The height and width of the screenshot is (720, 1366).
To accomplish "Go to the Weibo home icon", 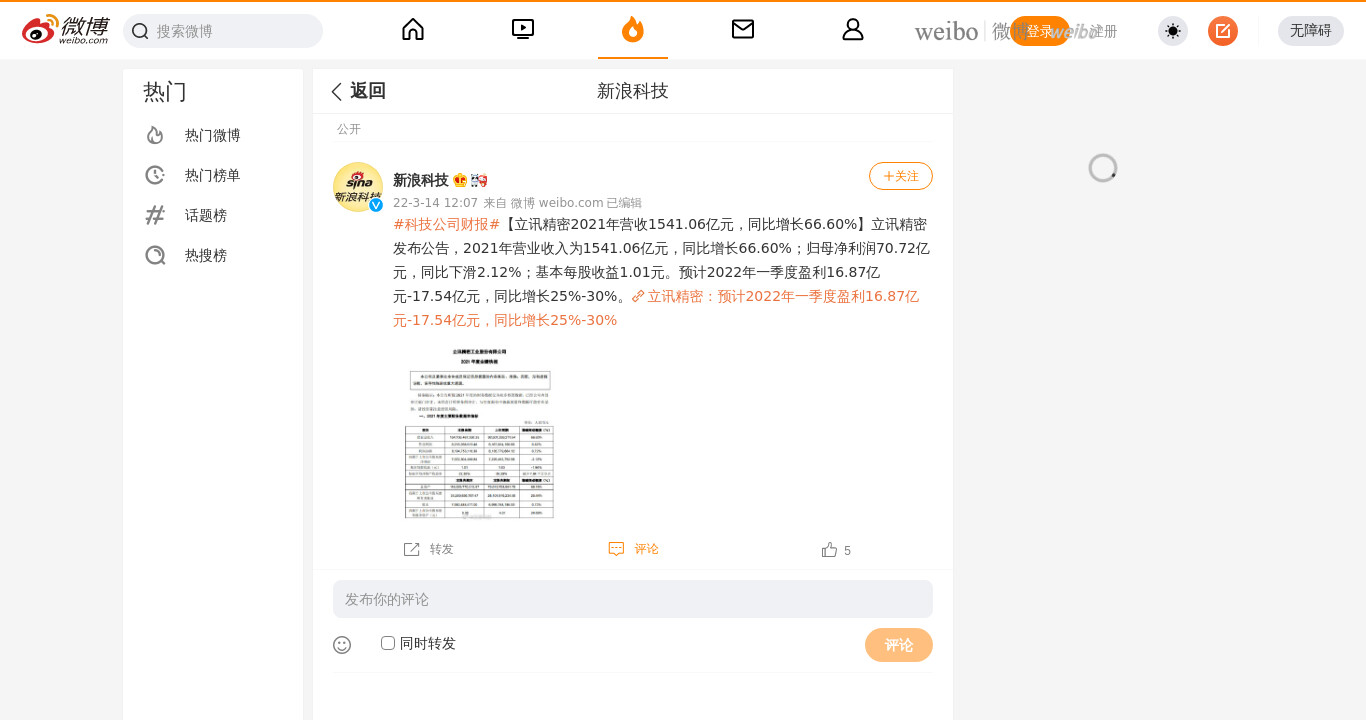I will tap(413, 29).
